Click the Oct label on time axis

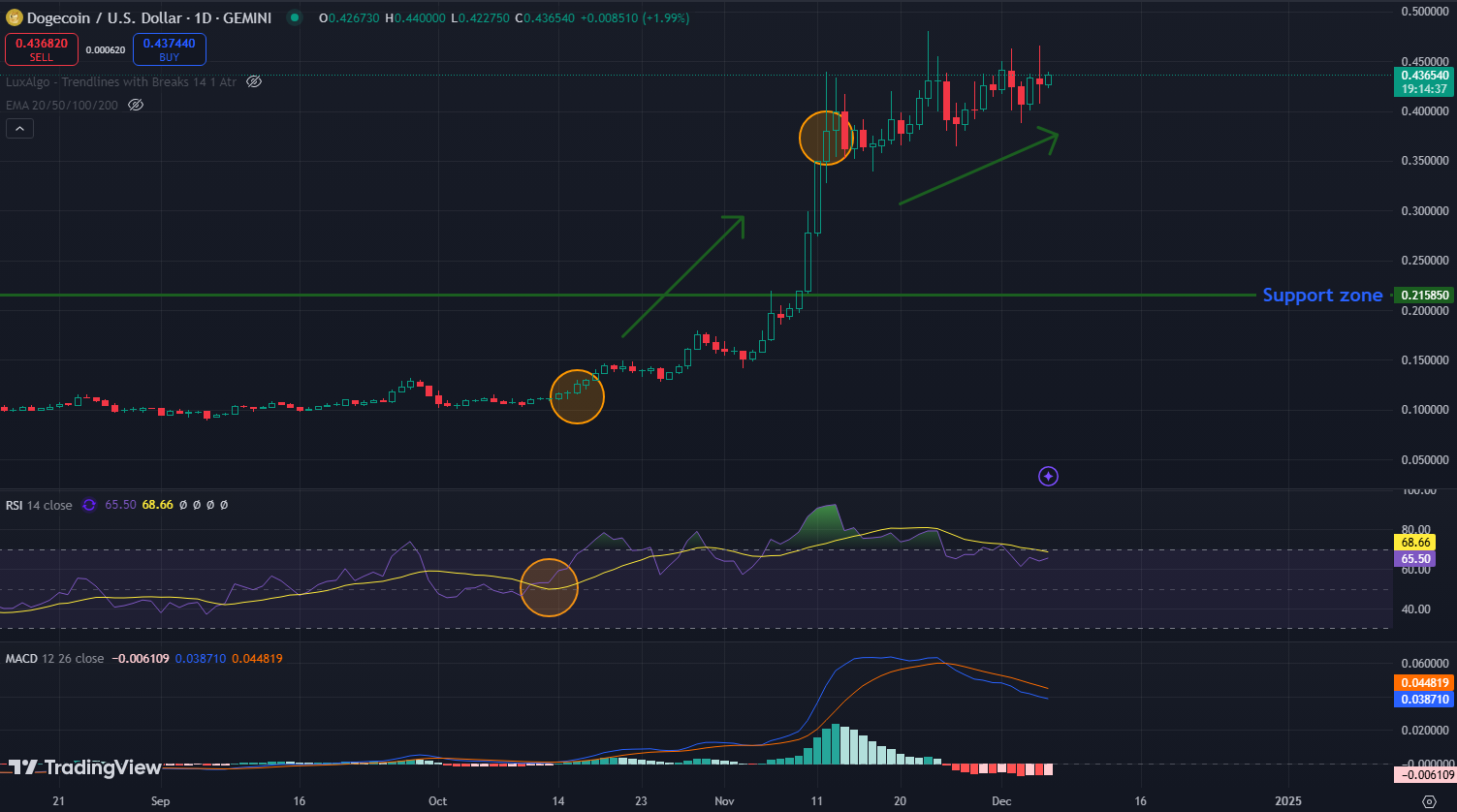pyautogui.click(x=438, y=801)
